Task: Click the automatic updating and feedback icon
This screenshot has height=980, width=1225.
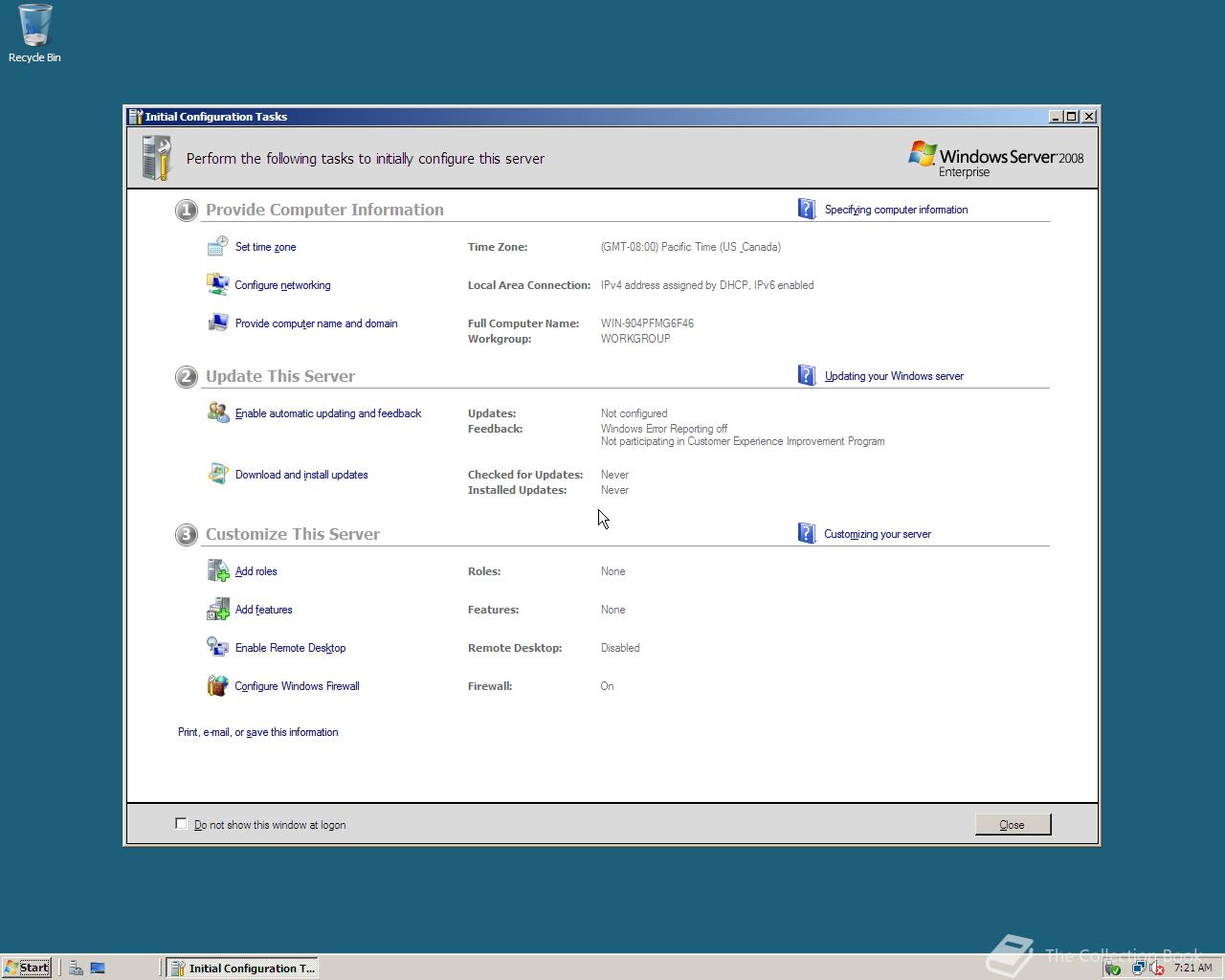Action: (218, 412)
